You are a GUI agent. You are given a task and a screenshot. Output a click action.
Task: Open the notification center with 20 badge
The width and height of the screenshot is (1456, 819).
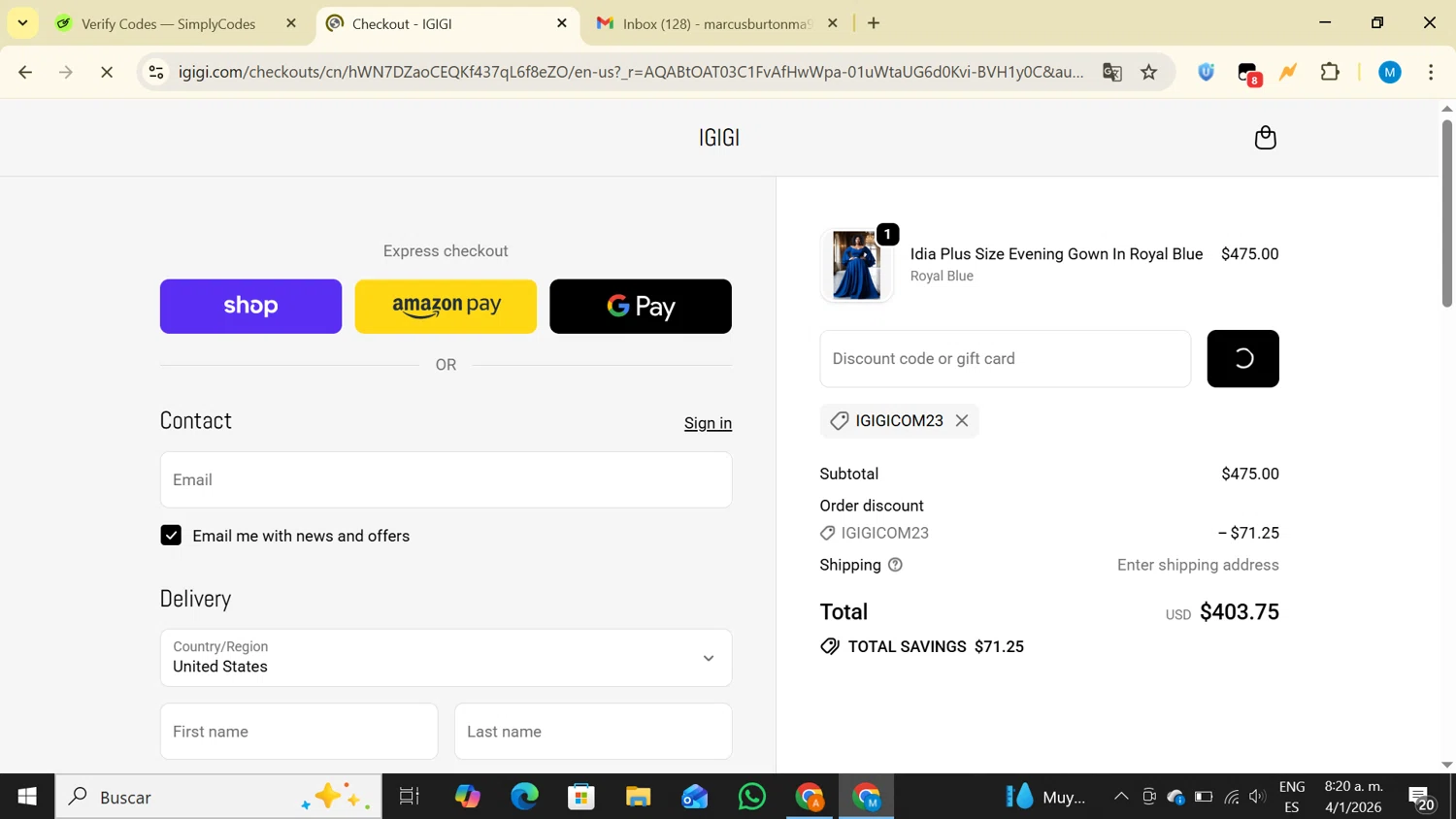click(x=1422, y=798)
